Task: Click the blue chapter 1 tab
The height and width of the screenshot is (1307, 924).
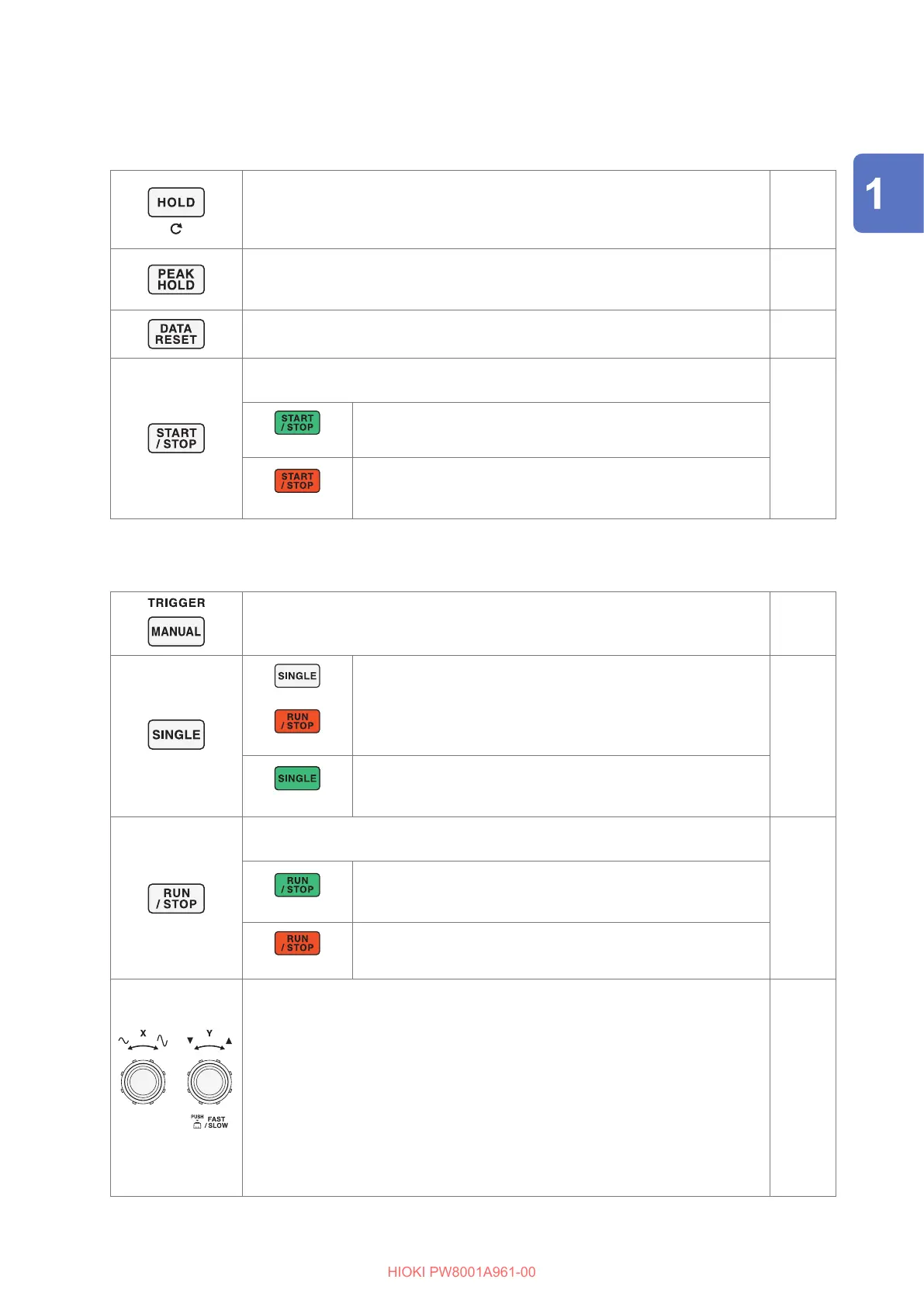Action: [888, 193]
